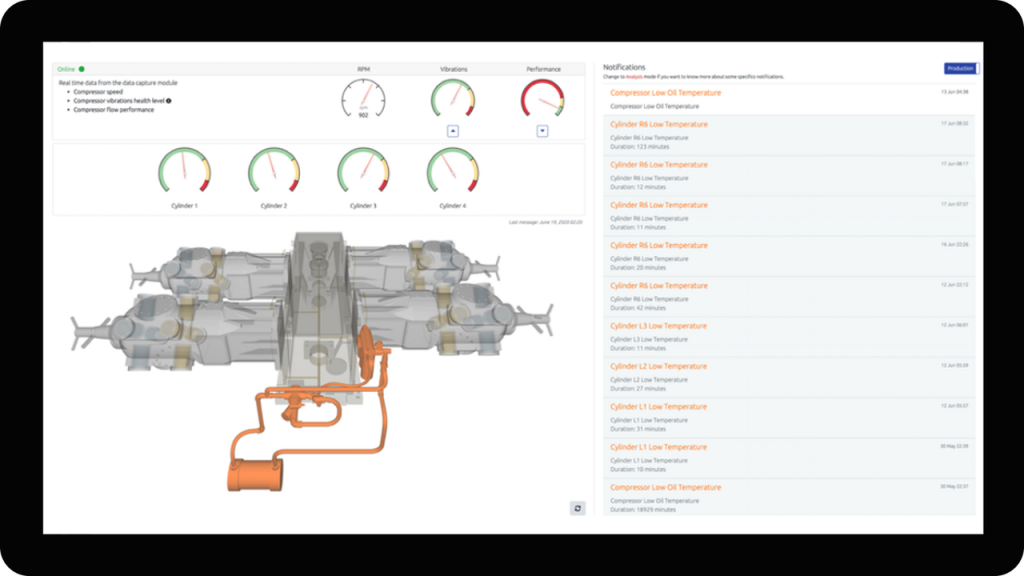Image resolution: width=1024 pixels, height=576 pixels.
Task: Toggle the Production mode switch
Action: pyautogui.click(x=961, y=68)
